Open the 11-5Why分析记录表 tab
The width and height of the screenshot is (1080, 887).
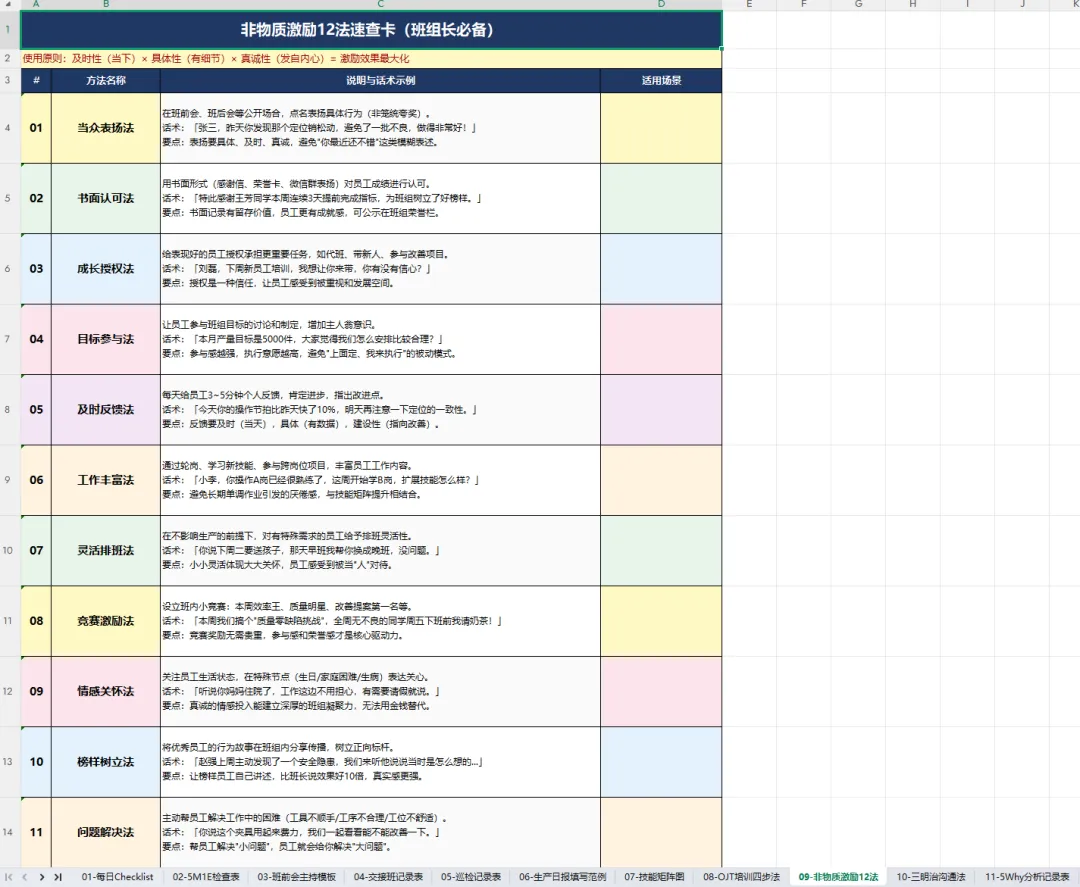[x=1027, y=877]
